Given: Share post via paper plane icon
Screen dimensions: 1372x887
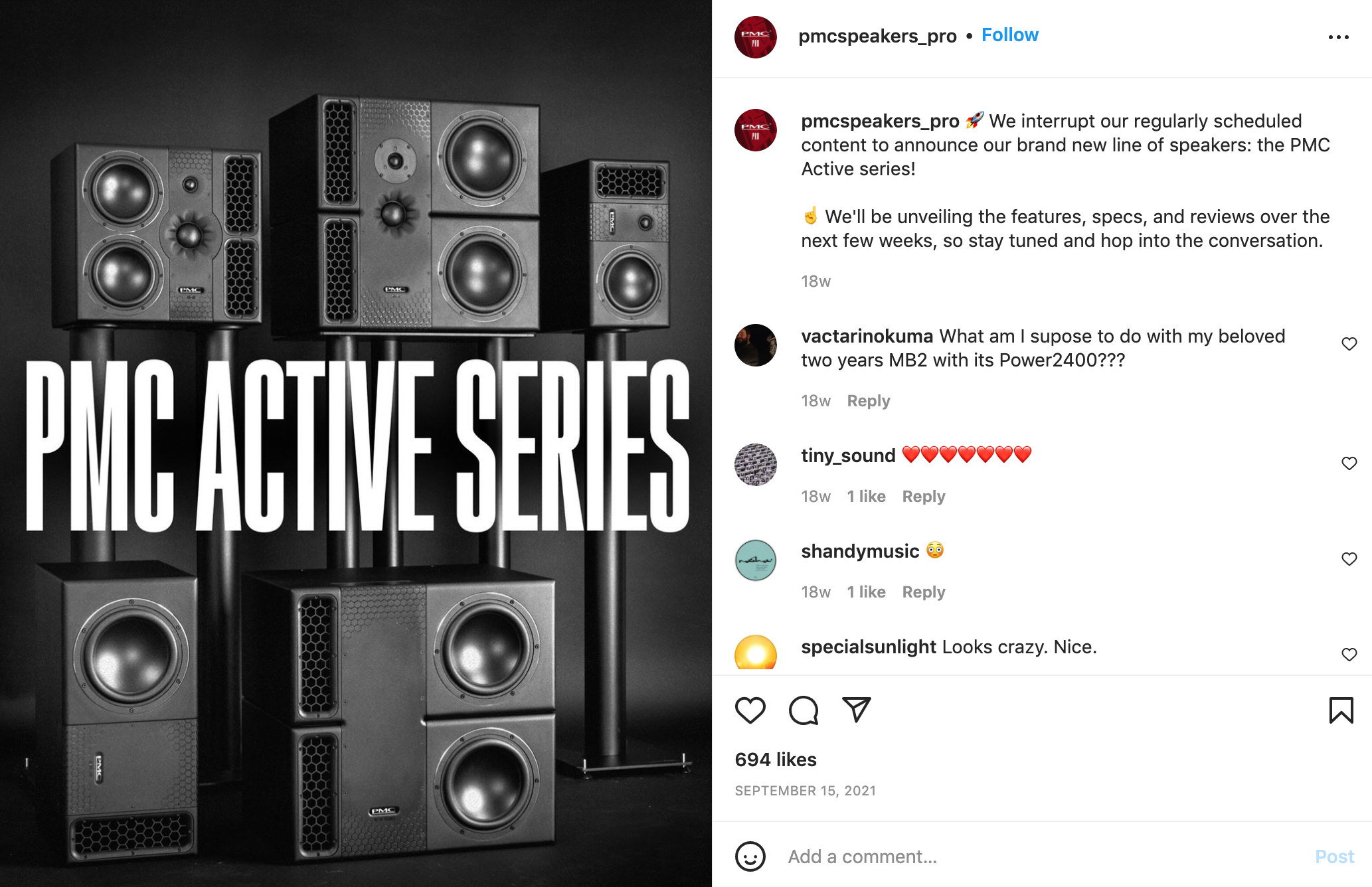Looking at the screenshot, I should pyautogui.click(x=857, y=710).
